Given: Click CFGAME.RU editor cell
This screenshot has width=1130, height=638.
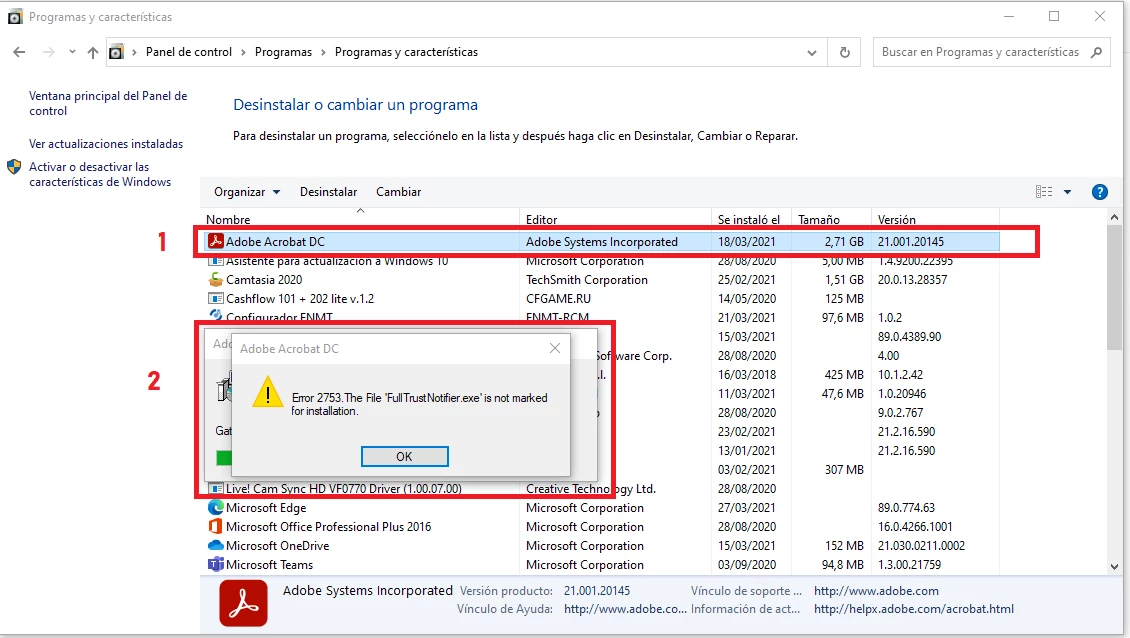Looking at the screenshot, I should [559, 298].
